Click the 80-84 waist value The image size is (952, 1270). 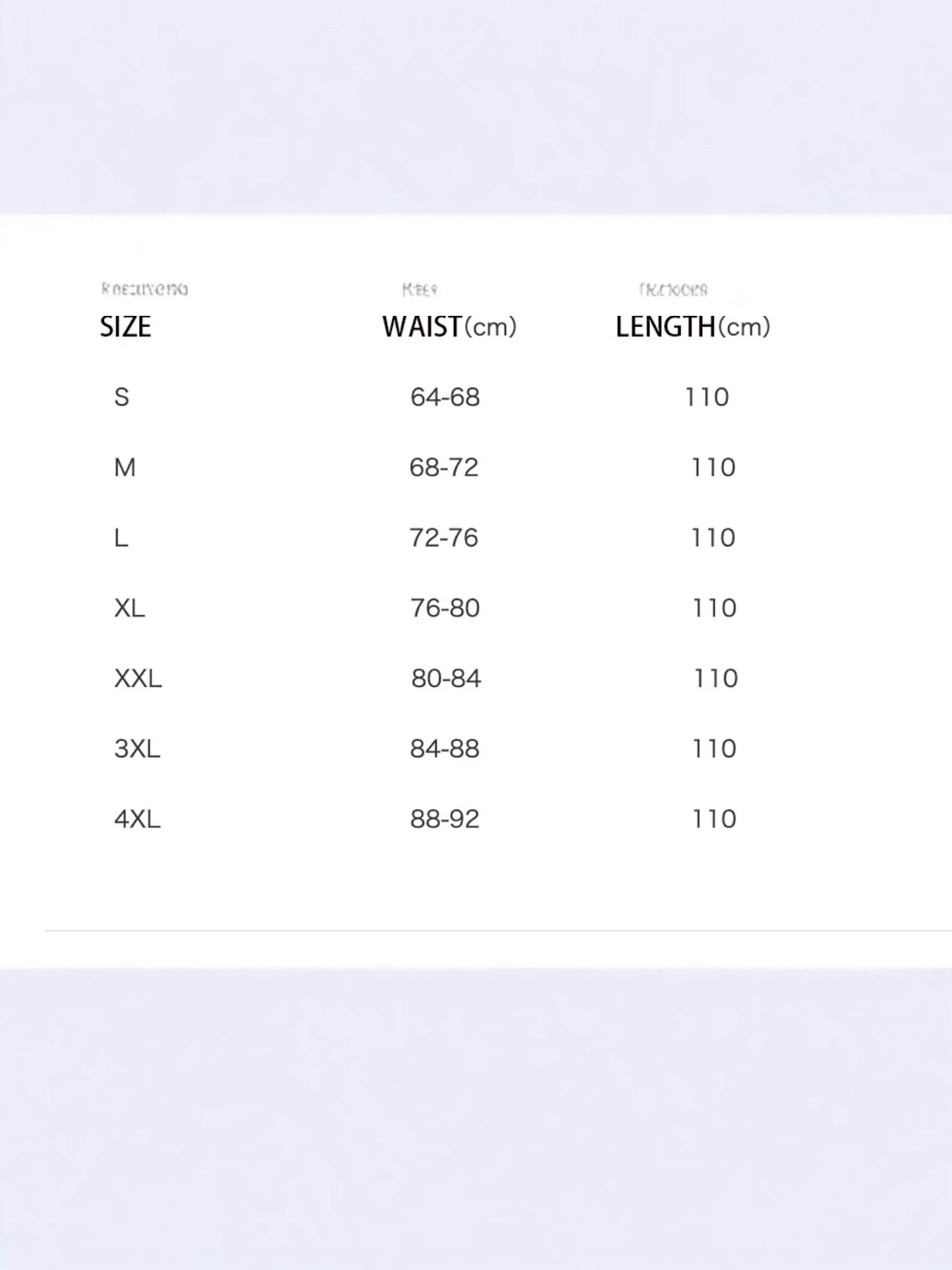pos(446,679)
